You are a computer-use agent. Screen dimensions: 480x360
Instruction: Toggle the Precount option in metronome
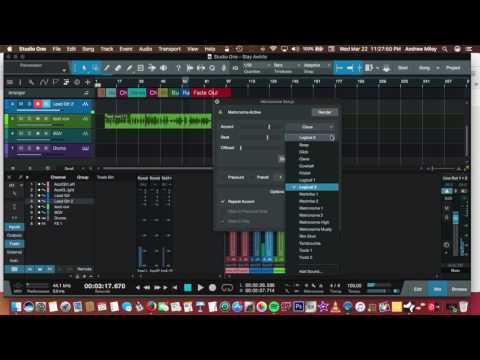coord(236,177)
